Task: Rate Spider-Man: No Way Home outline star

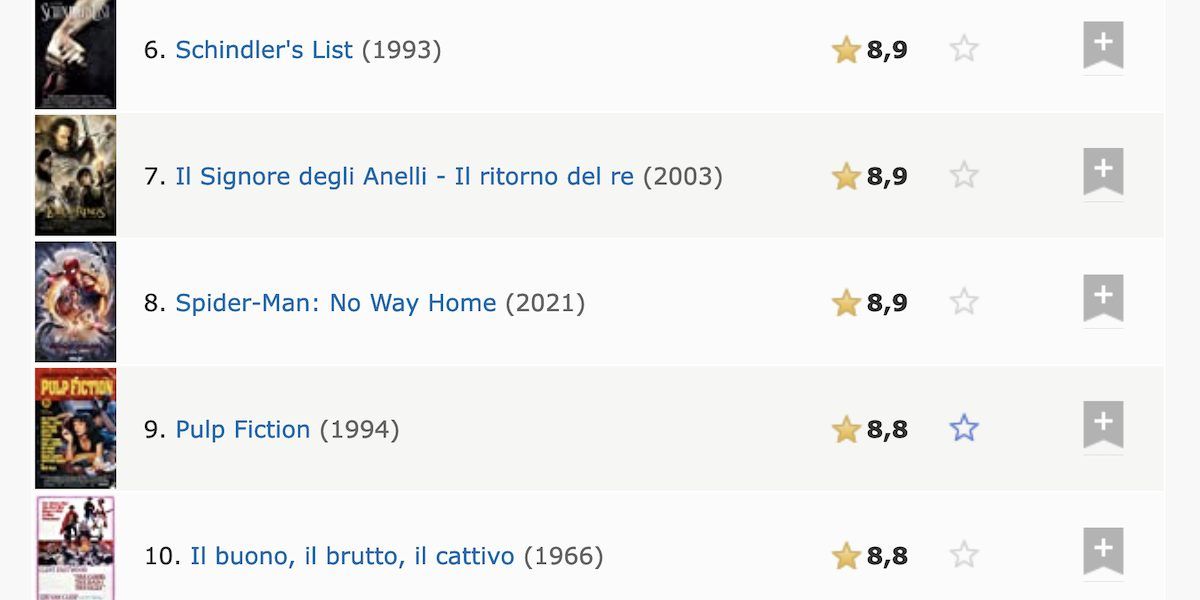Action: [964, 302]
